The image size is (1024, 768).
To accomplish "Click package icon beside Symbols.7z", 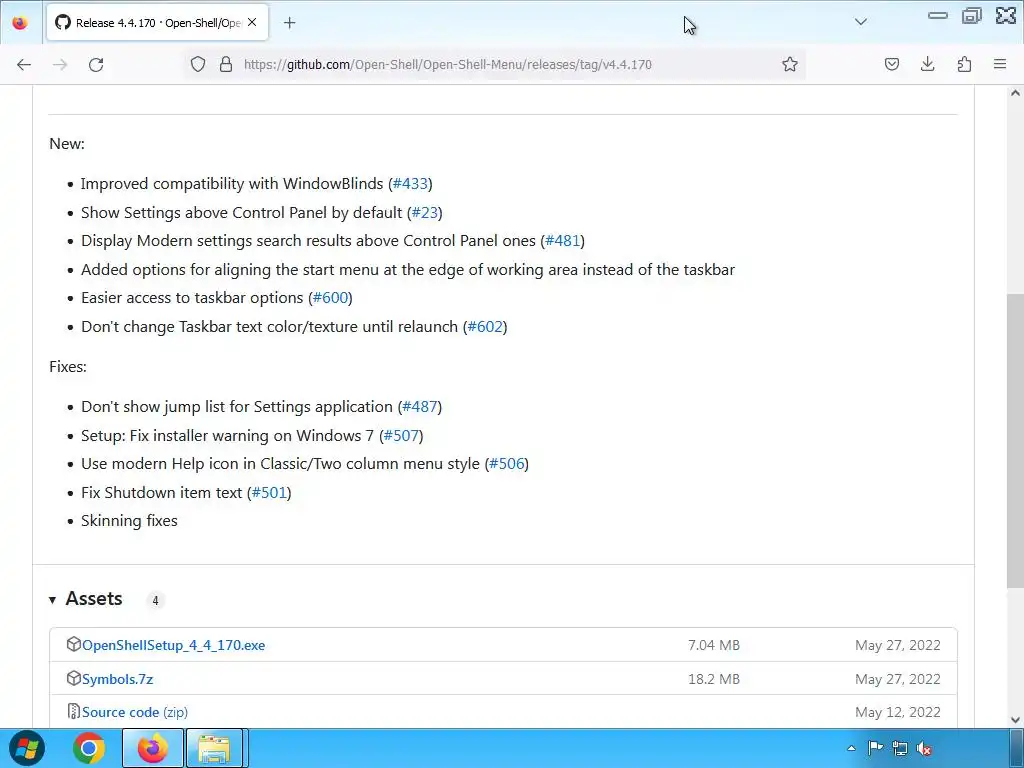I will (x=74, y=679).
